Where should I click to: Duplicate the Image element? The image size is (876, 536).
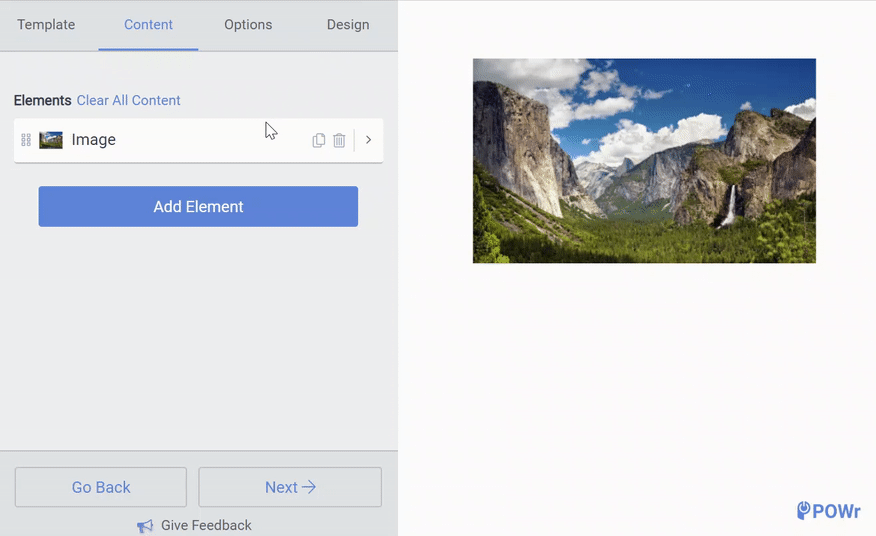click(318, 140)
